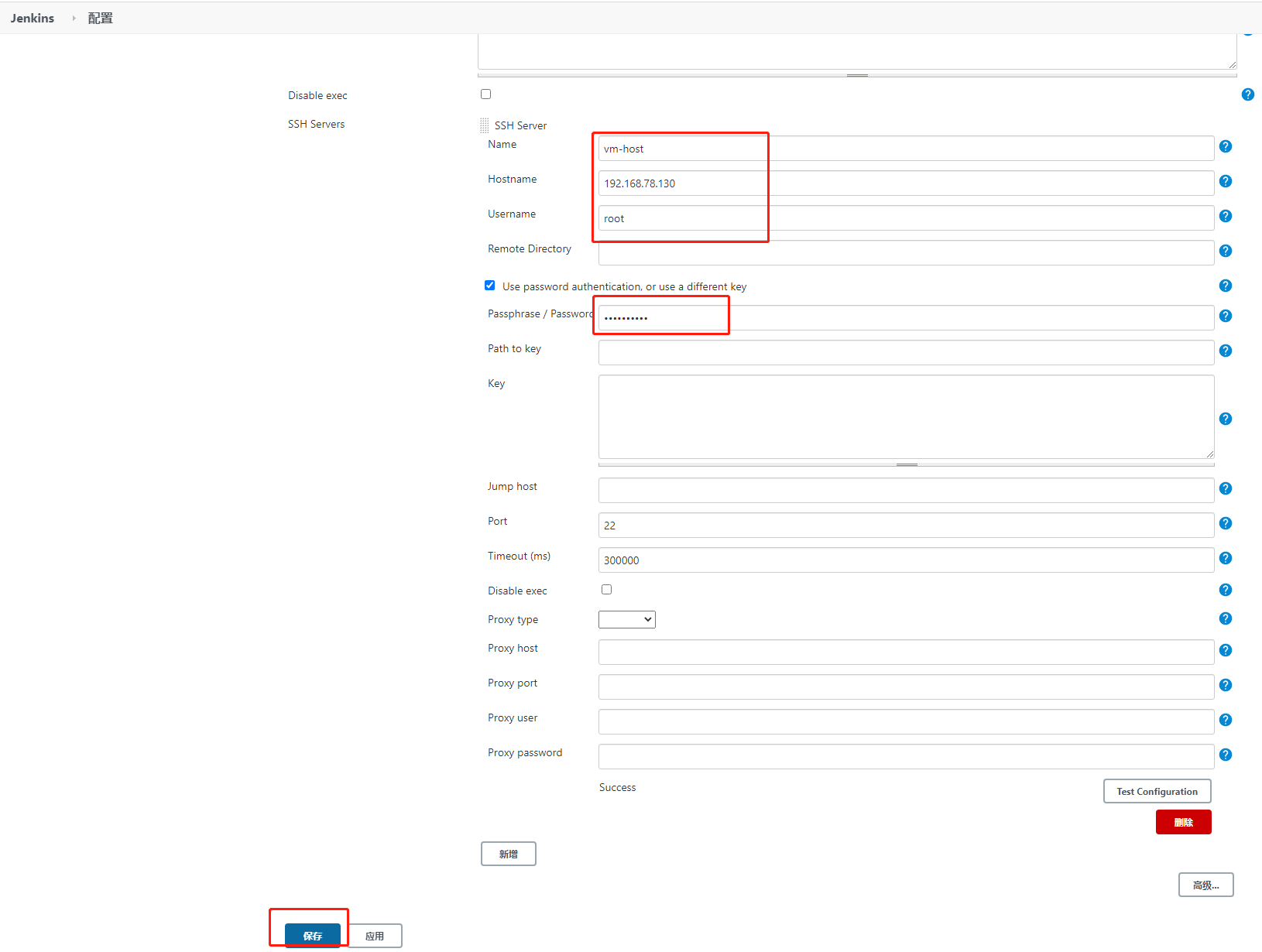Click Hostname field showing 192.168.78.130

click(906, 183)
